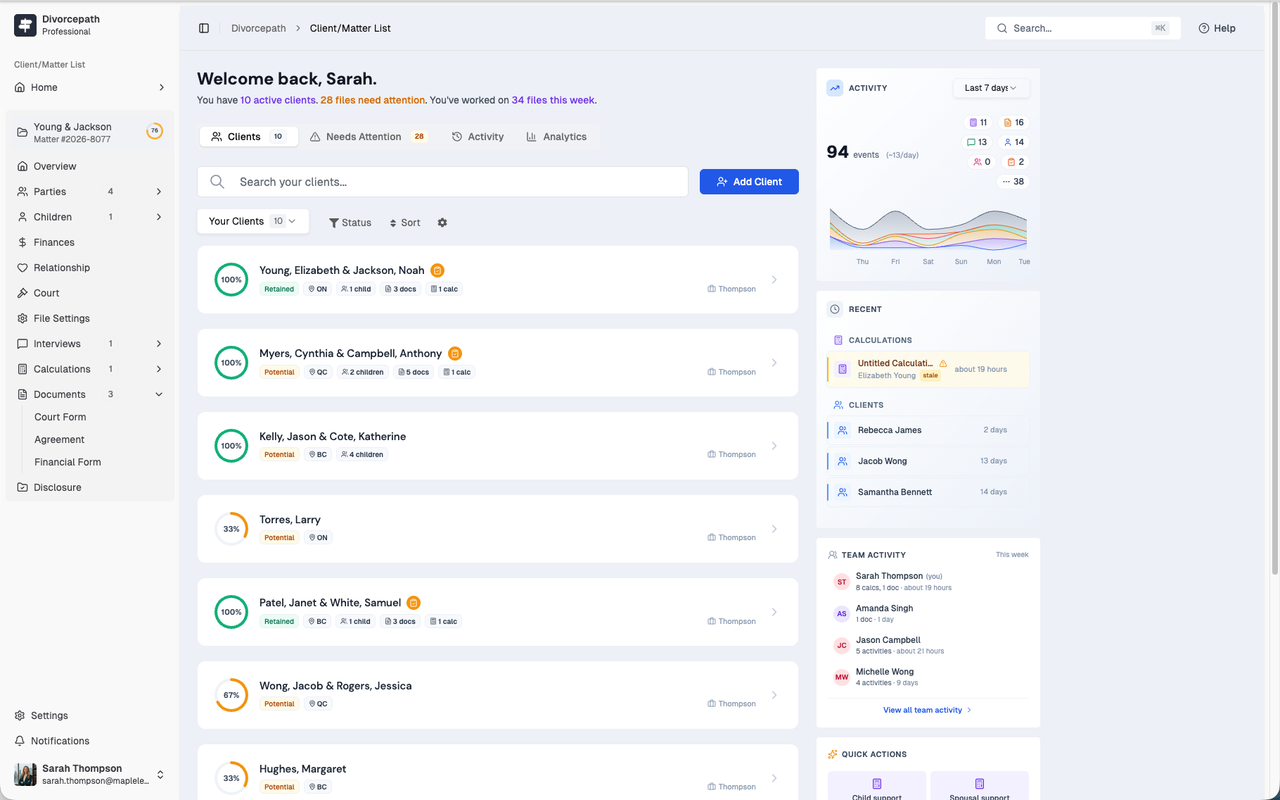Open recent client Jacob Wong

point(928,461)
